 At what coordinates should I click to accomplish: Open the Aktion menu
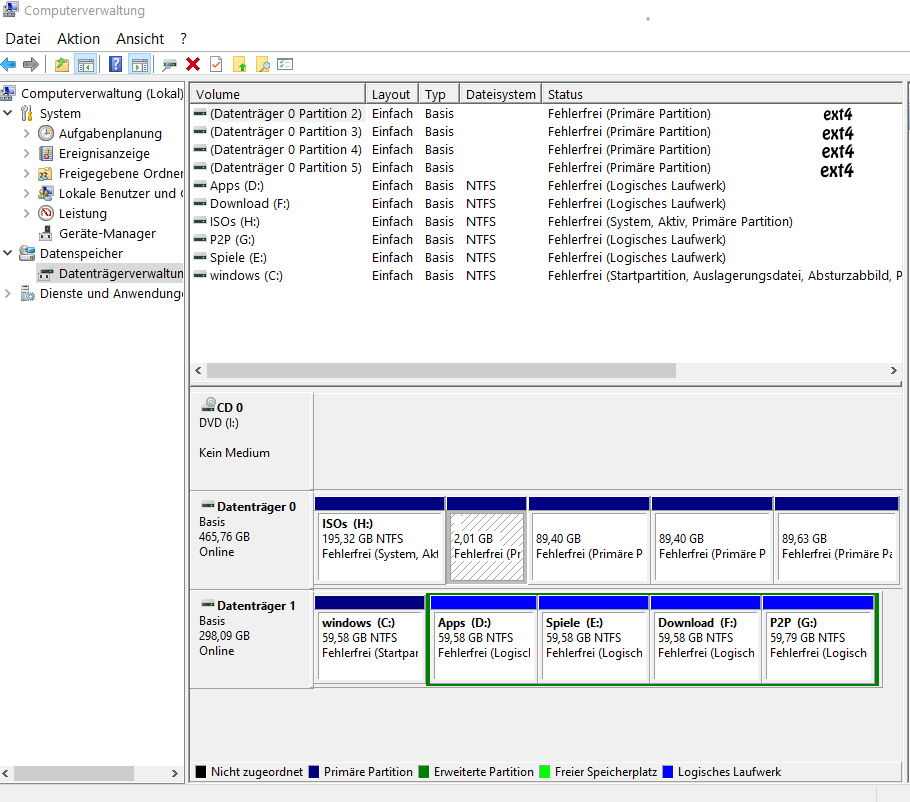pyautogui.click(x=78, y=38)
